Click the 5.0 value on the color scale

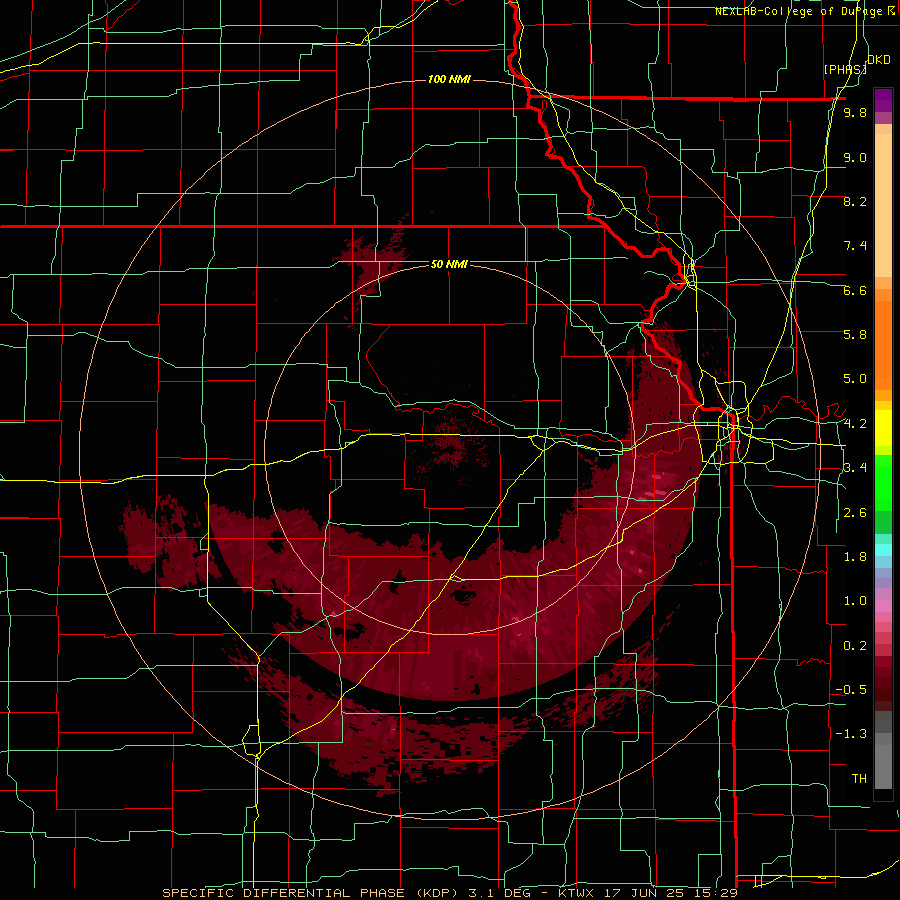(x=855, y=379)
